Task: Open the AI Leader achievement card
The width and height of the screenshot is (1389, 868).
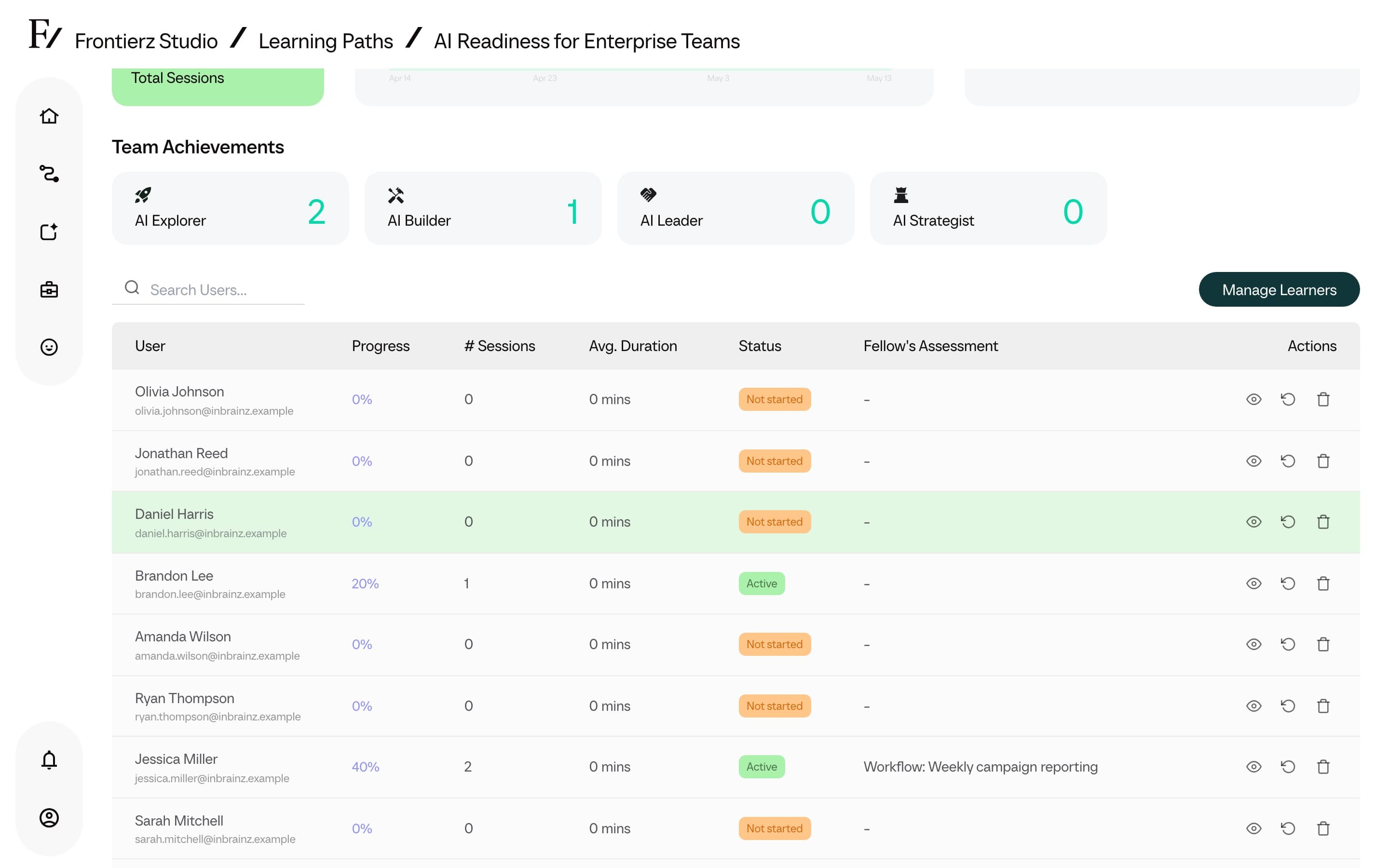Action: [735, 208]
